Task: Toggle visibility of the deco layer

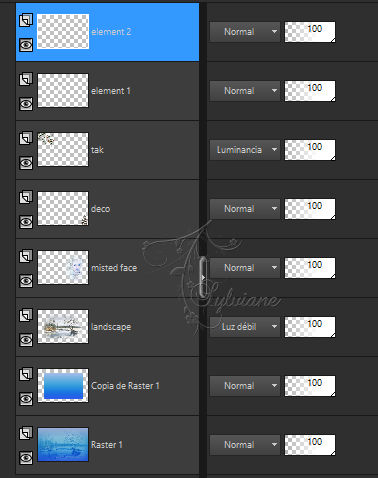Action: [26, 222]
